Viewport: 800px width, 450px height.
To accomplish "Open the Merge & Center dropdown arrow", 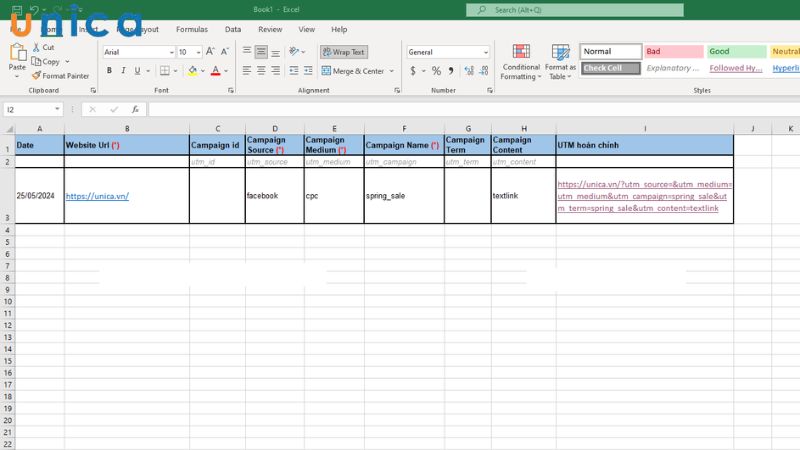I will pyautogui.click(x=391, y=71).
